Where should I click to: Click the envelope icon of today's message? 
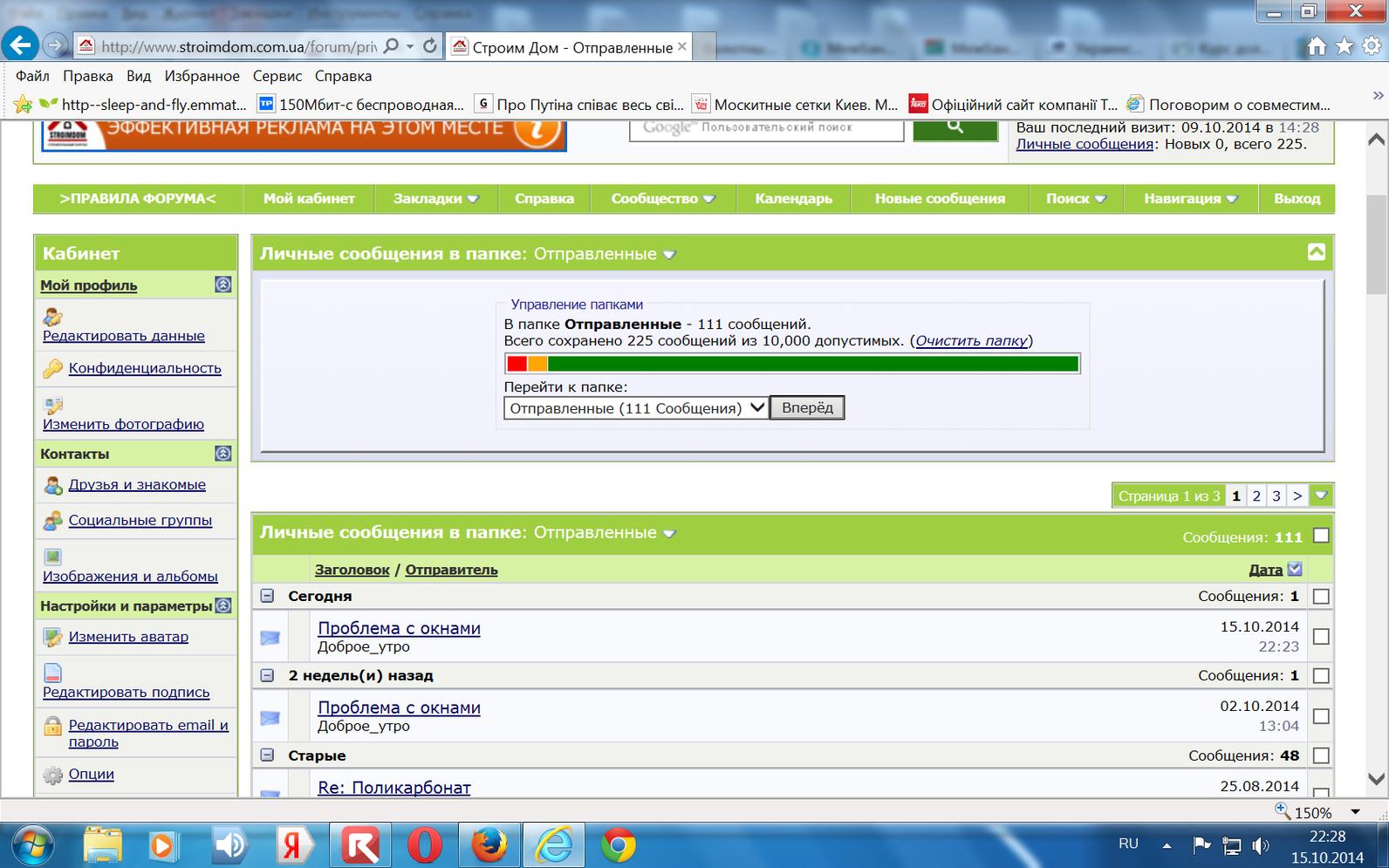[x=270, y=638]
